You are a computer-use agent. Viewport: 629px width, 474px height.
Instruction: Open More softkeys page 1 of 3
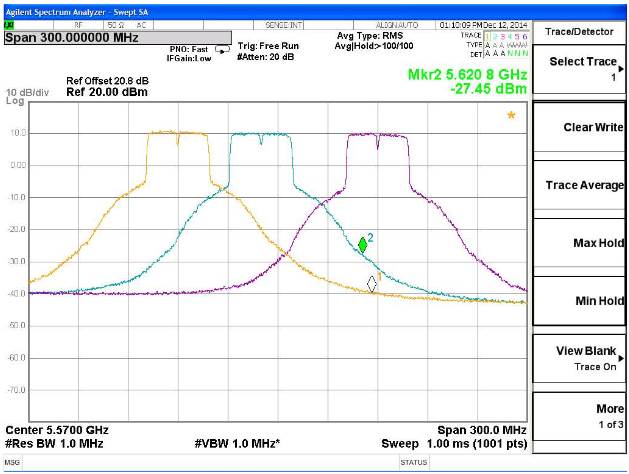581,416
